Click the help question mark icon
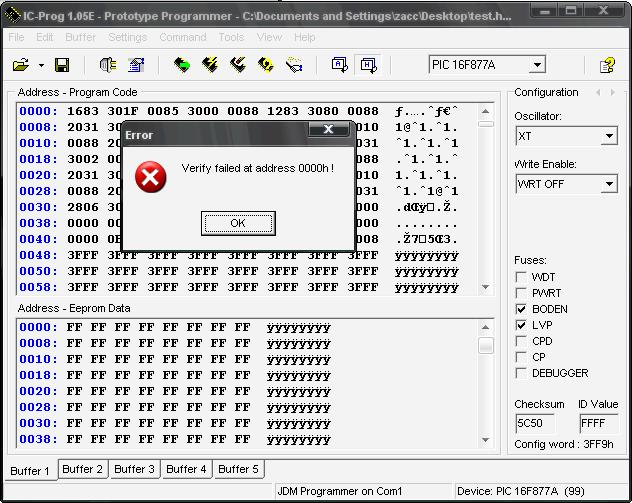The image size is (632, 503). pos(607,65)
